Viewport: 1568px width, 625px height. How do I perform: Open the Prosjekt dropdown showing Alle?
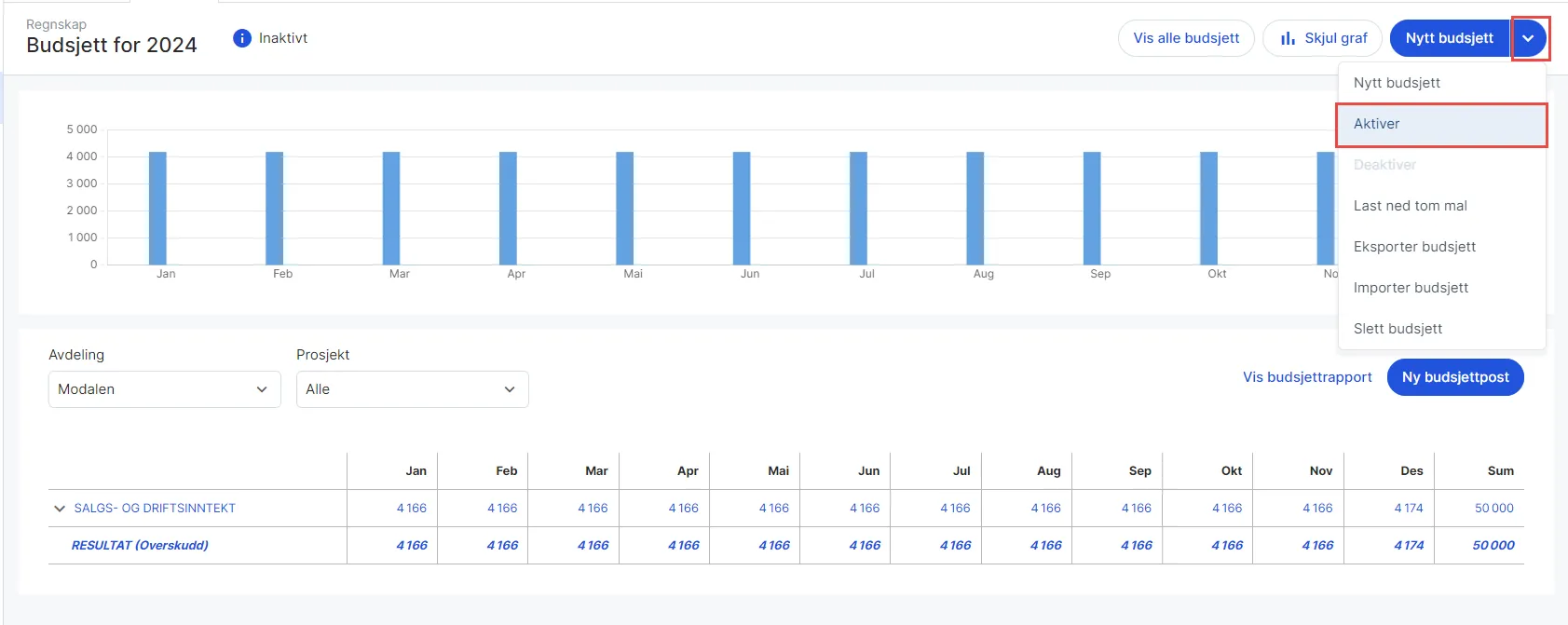tap(412, 389)
